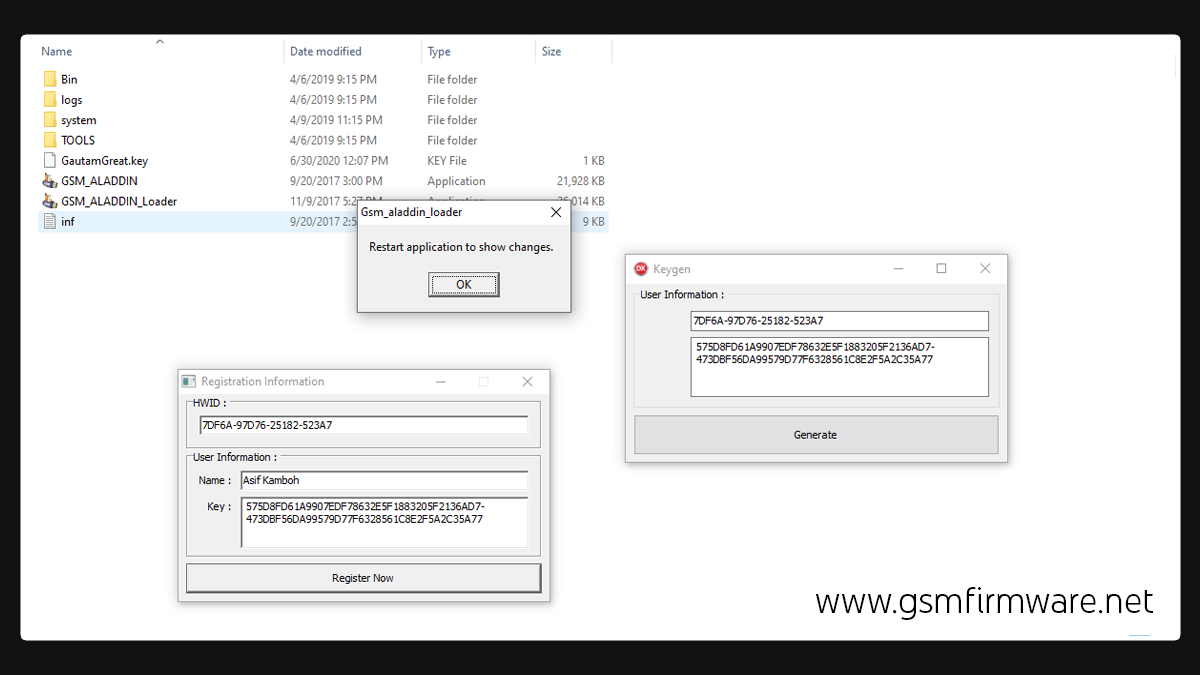Click OK in Gsm_aladdin_loader dialog

coord(464,285)
